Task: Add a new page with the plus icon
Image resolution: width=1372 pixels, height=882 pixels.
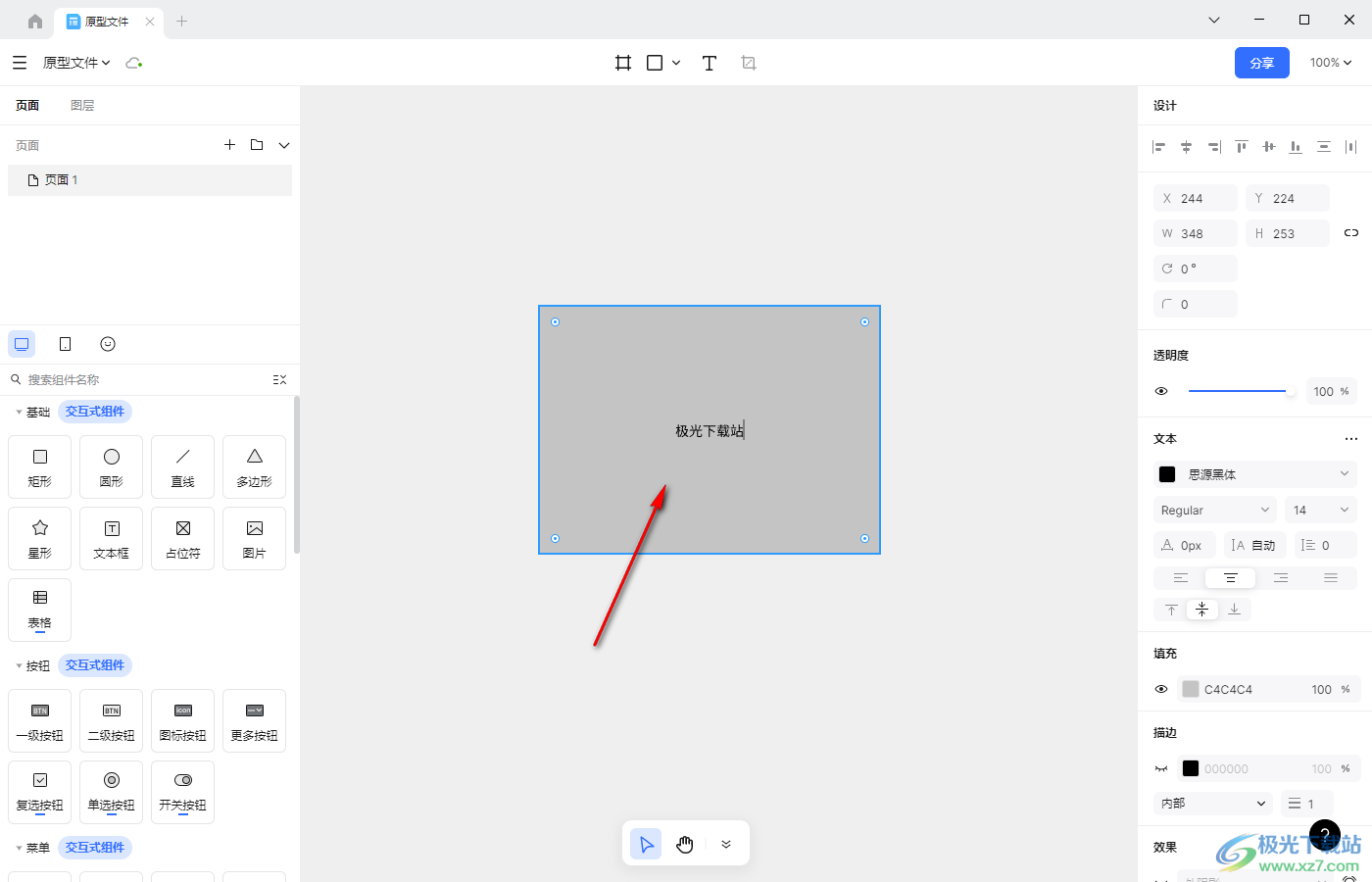Action: (x=229, y=145)
